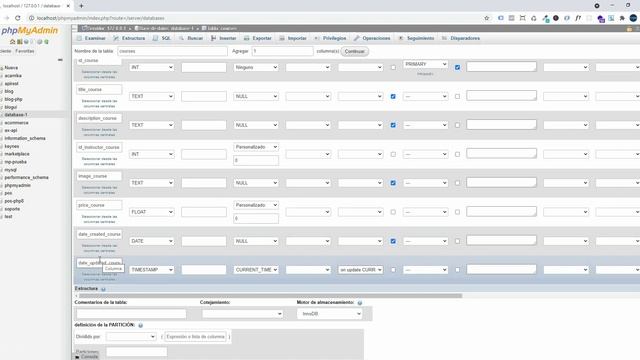640x360 pixels.
Task: Click the help icon beside Estructura
Action: [x=103, y=289]
